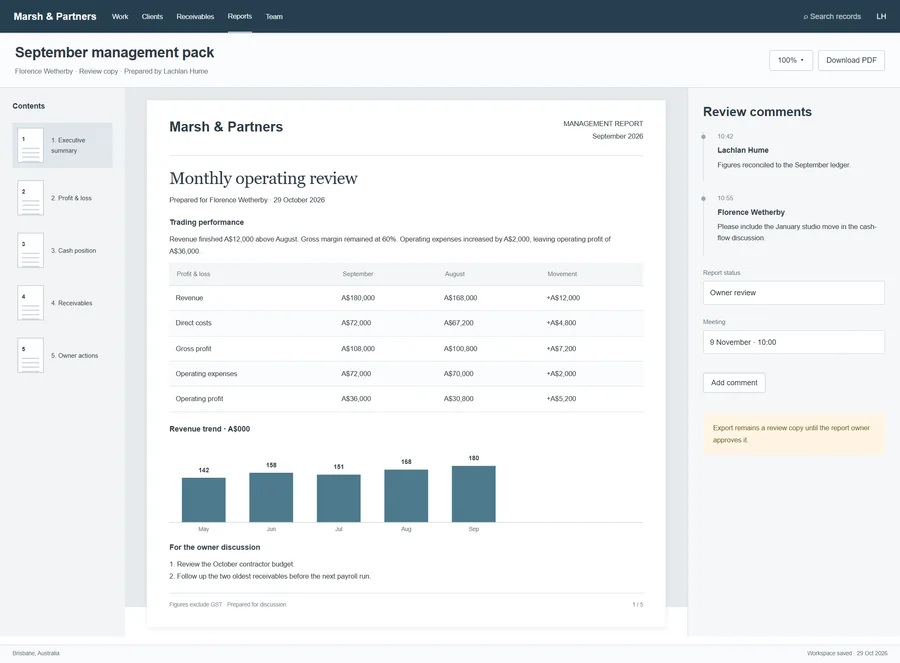Select Profit & loss page thumbnail
The height and width of the screenshot is (663, 900).
coord(30,198)
